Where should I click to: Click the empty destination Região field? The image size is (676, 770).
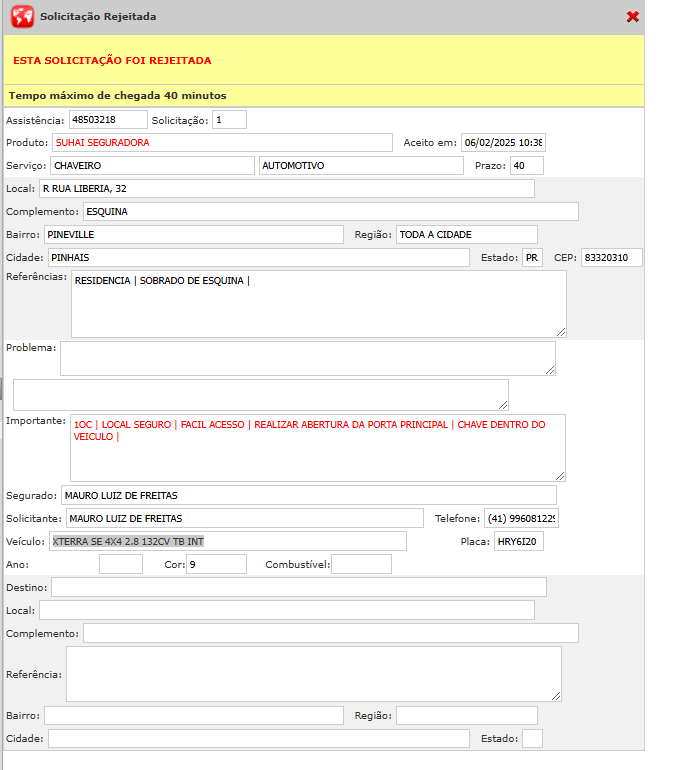coord(467,715)
